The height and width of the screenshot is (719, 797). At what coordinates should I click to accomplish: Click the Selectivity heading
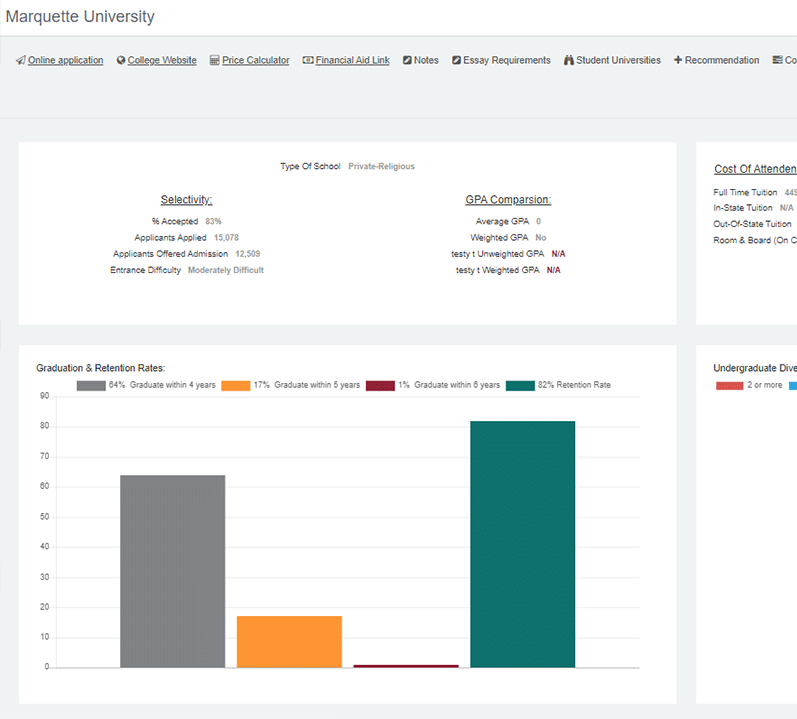point(187,200)
